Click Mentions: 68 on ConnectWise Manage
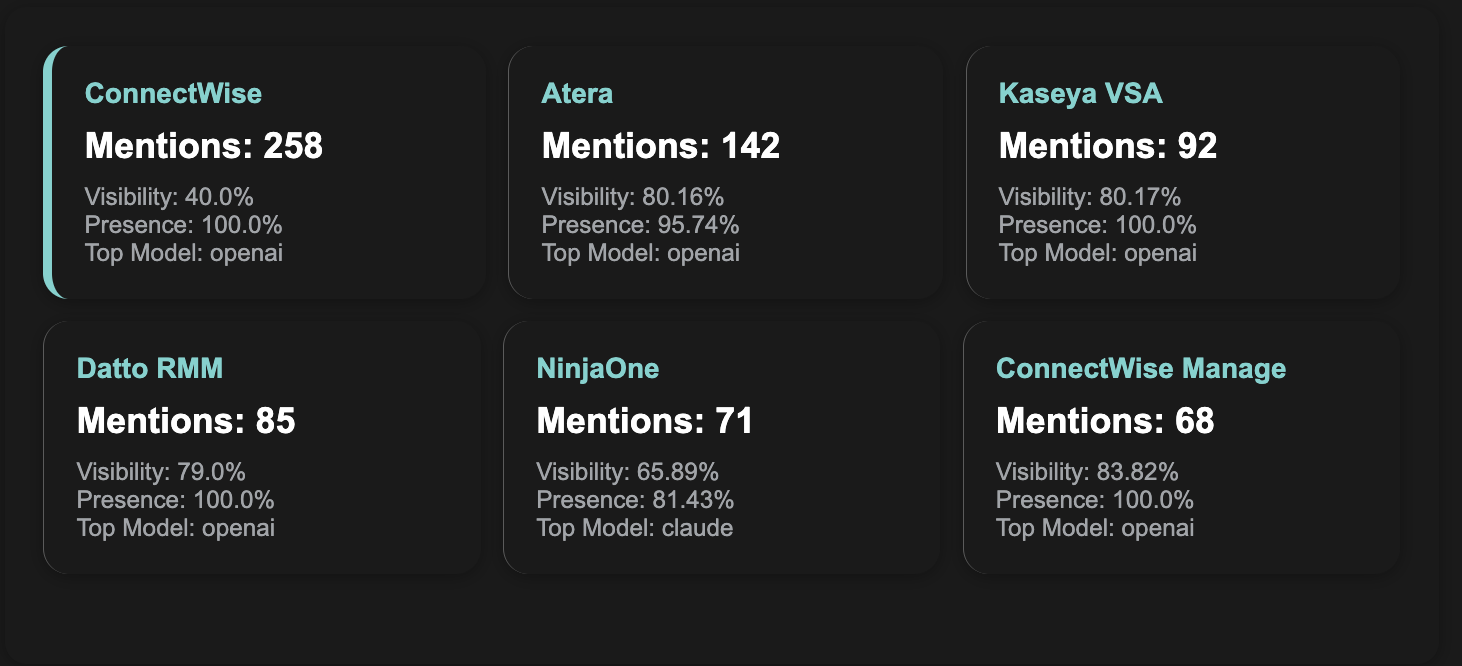Image resolution: width=1462 pixels, height=666 pixels. [x=1105, y=421]
